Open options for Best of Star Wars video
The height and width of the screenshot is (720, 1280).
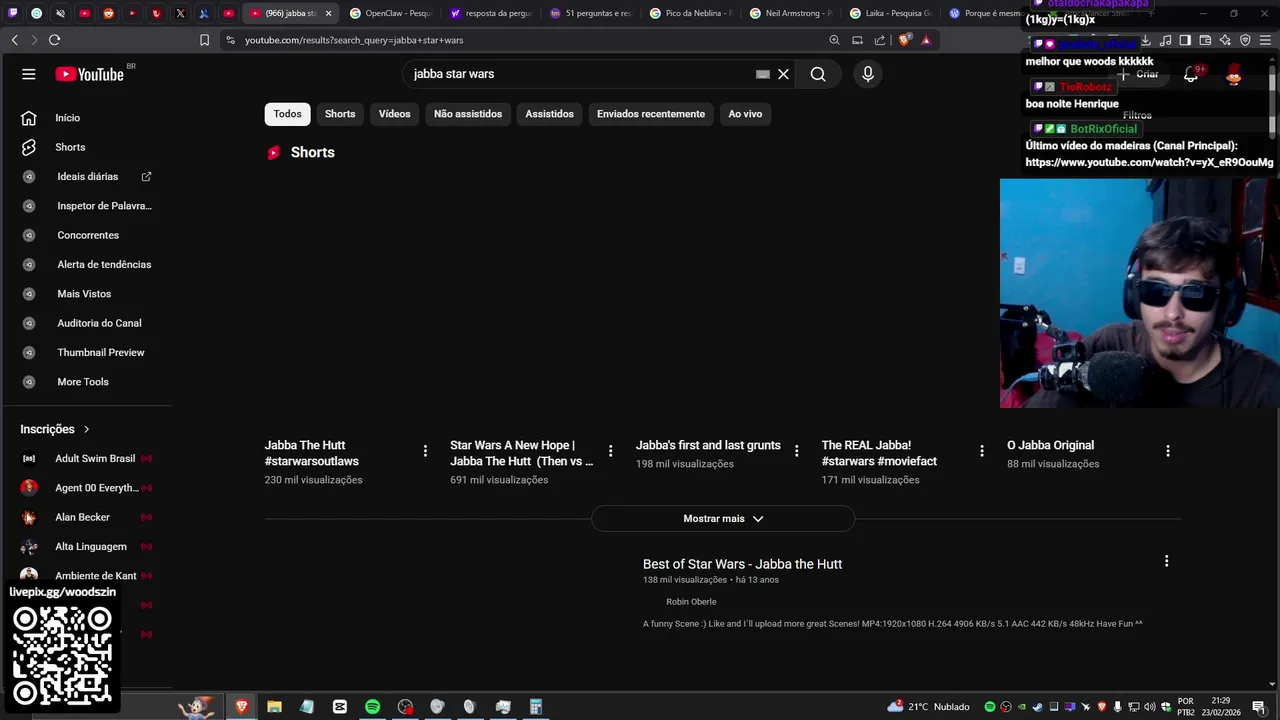pyautogui.click(x=1166, y=561)
